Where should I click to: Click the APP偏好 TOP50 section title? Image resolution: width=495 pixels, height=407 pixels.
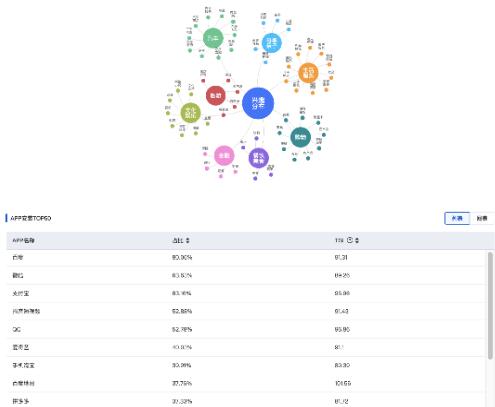(31, 218)
